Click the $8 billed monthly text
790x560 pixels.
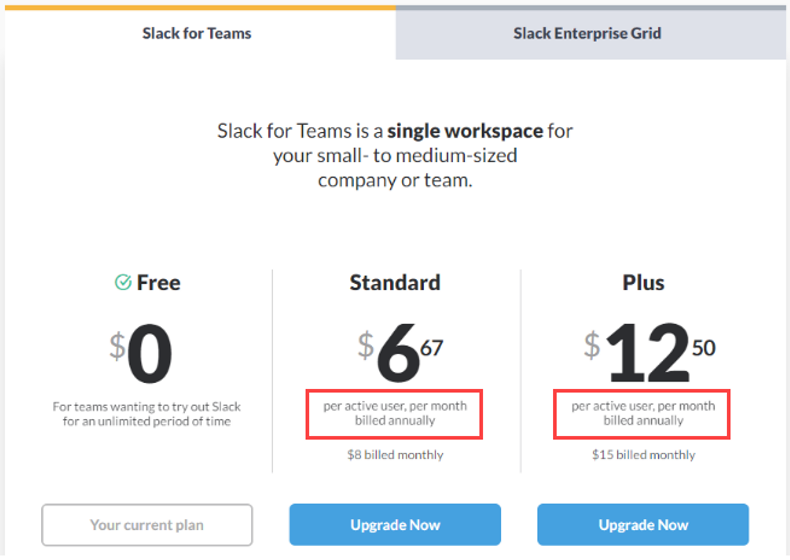(x=395, y=455)
